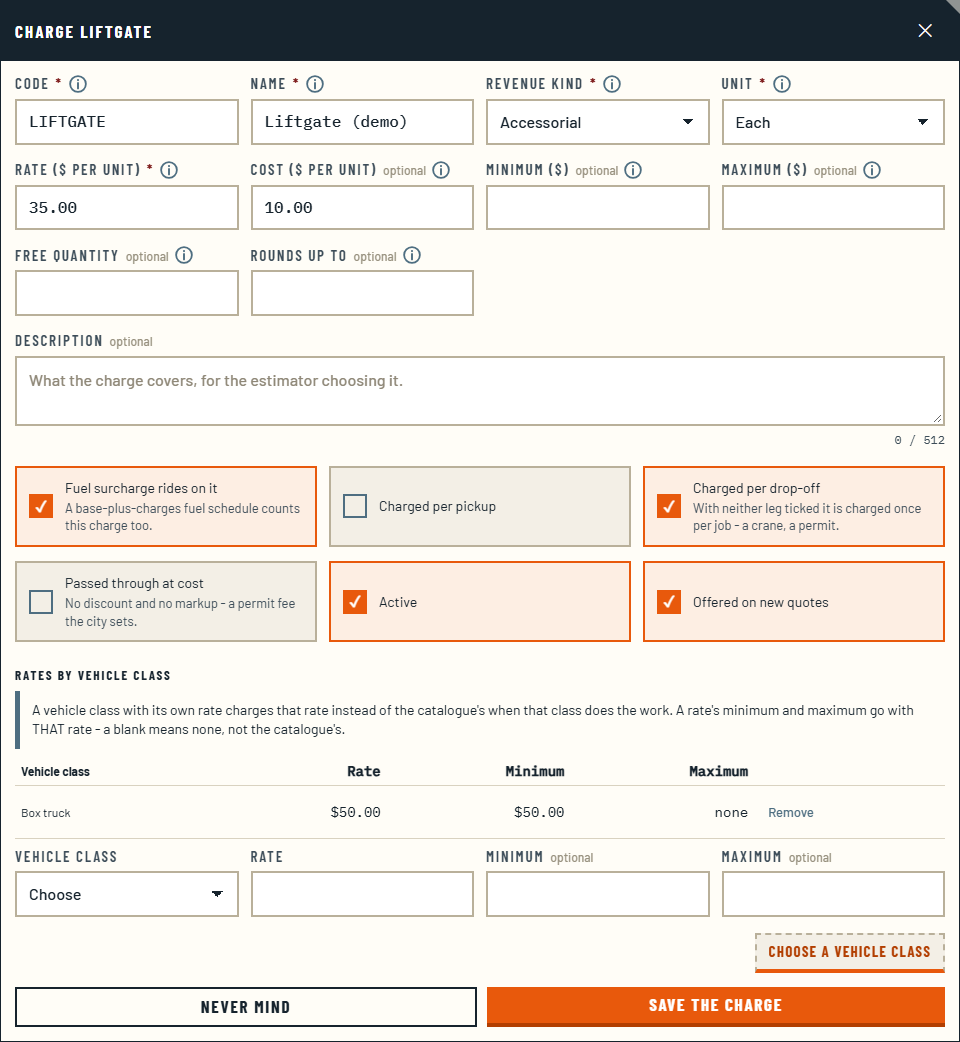Open the Revenue Kind info tooltip icon

(612, 84)
